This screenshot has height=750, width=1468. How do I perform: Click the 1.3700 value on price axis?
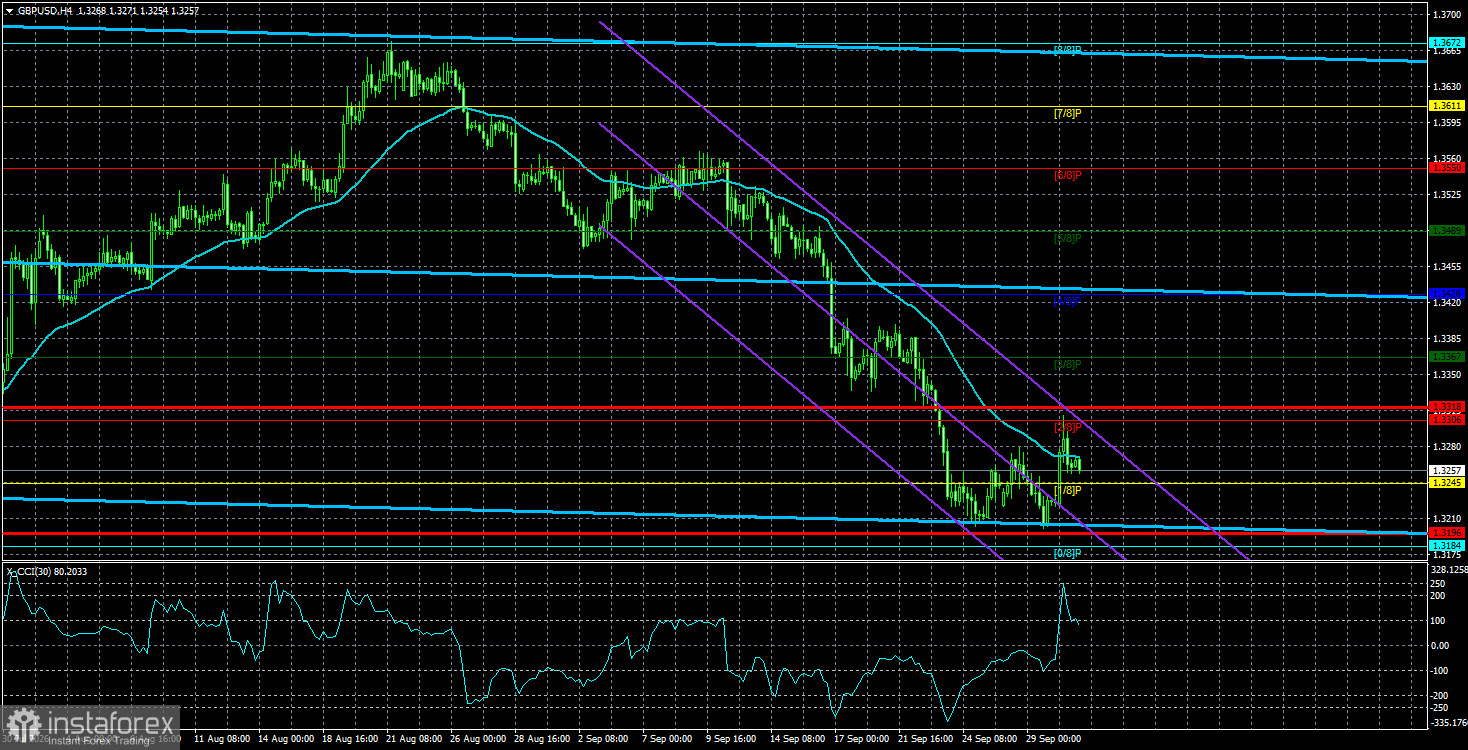(1448, 14)
